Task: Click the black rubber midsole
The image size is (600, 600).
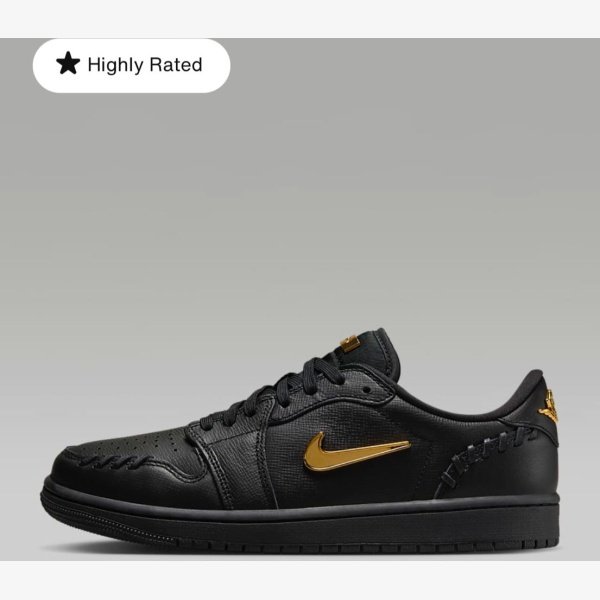Action: [x=300, y=517]
